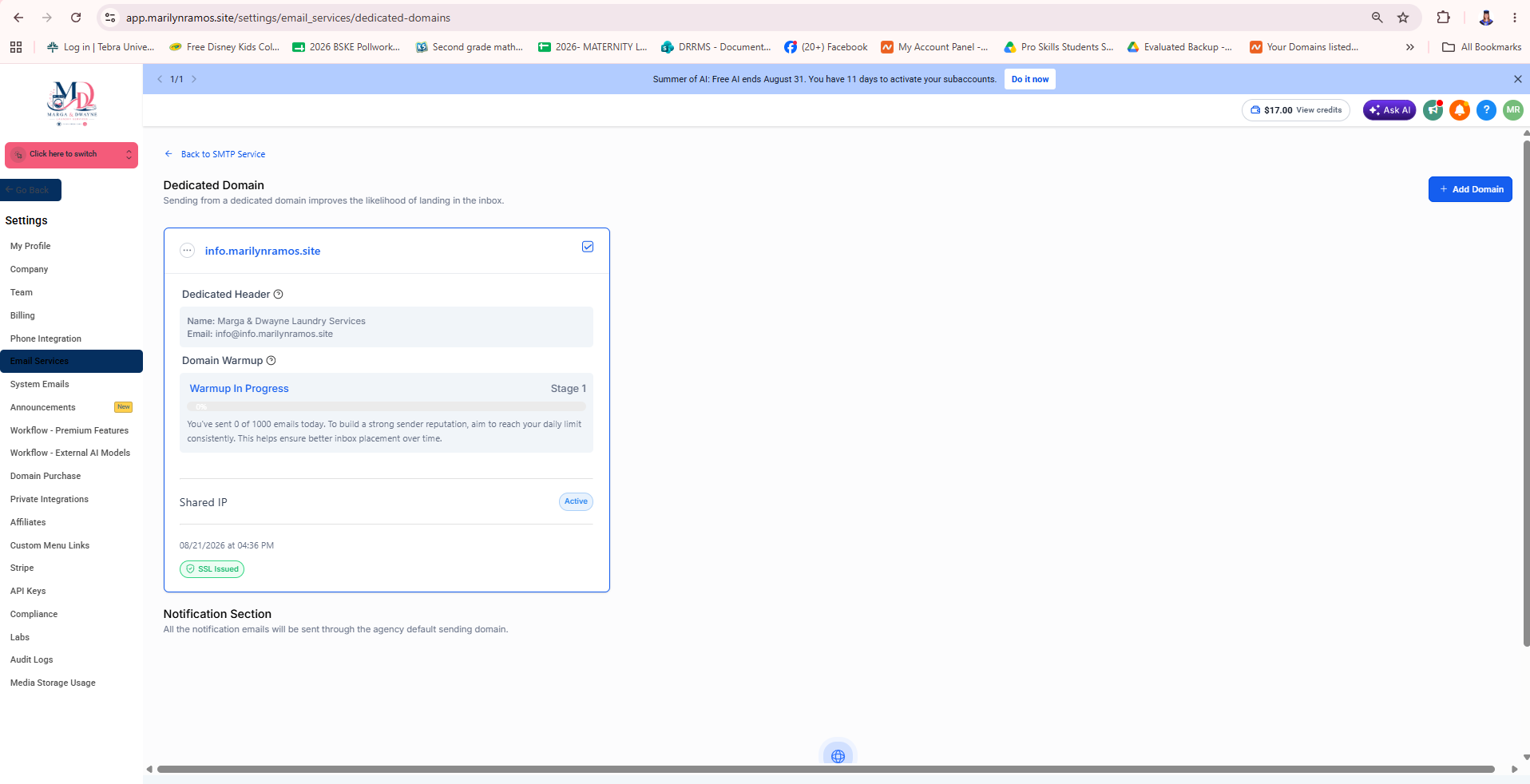Click the Domain Warmup help icon
The height and width of the screenshot is (784, 1530).
point(271,361)
